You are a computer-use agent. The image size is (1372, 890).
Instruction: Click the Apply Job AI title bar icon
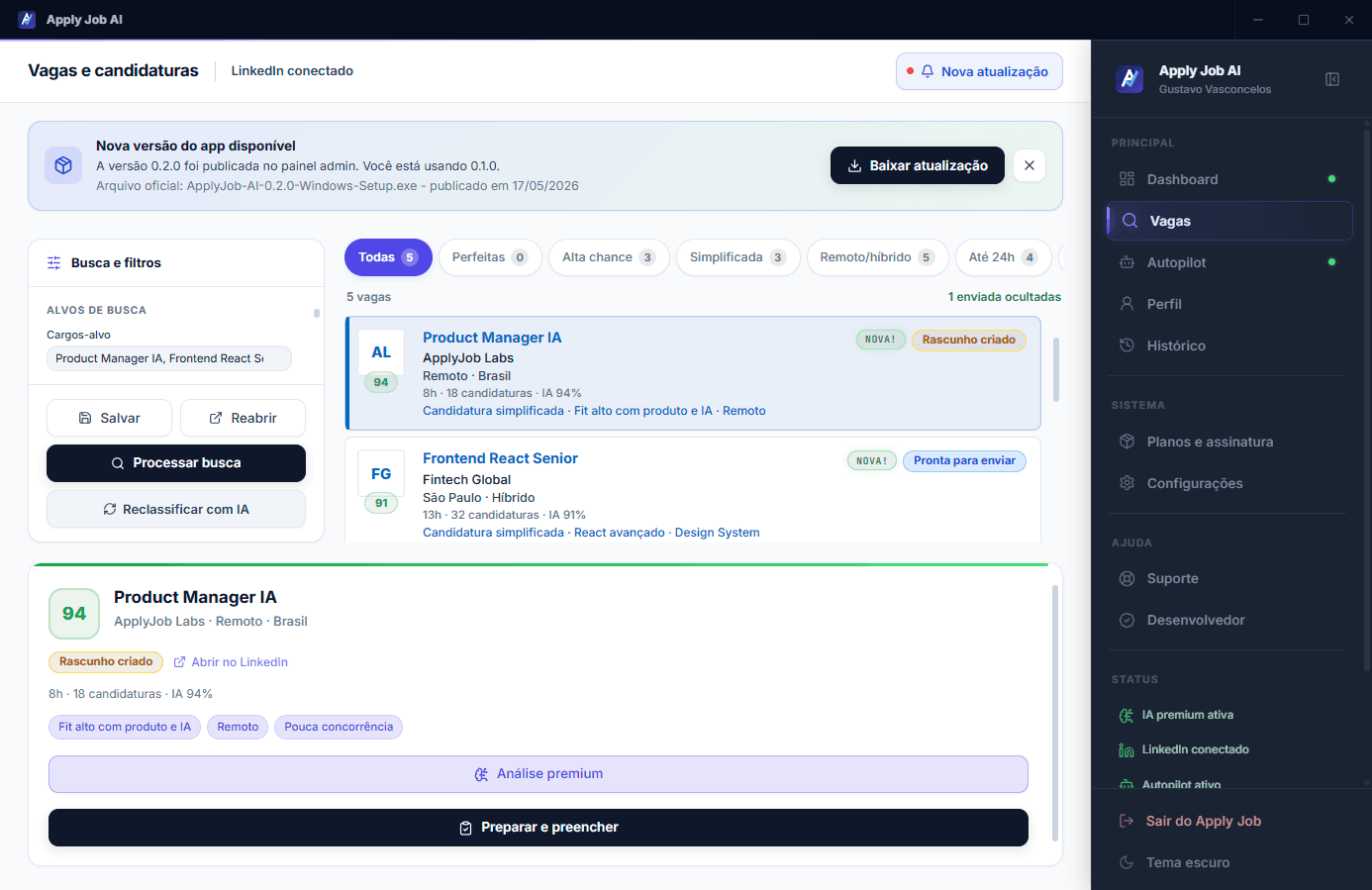click(27, 20)
